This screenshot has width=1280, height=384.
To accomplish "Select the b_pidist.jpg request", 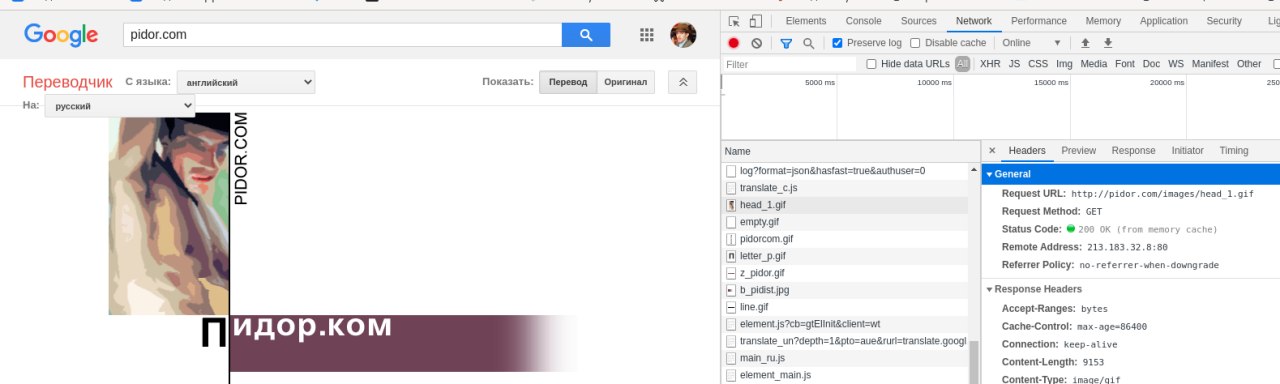I will [844, 290].
